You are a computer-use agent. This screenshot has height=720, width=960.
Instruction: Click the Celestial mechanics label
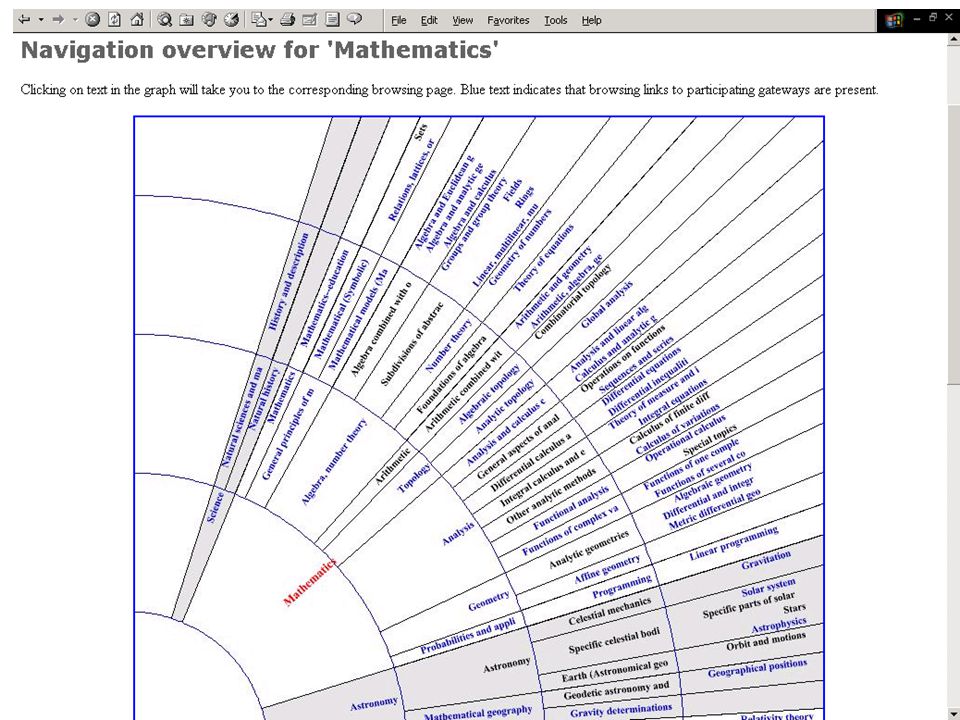click(609, 612)
